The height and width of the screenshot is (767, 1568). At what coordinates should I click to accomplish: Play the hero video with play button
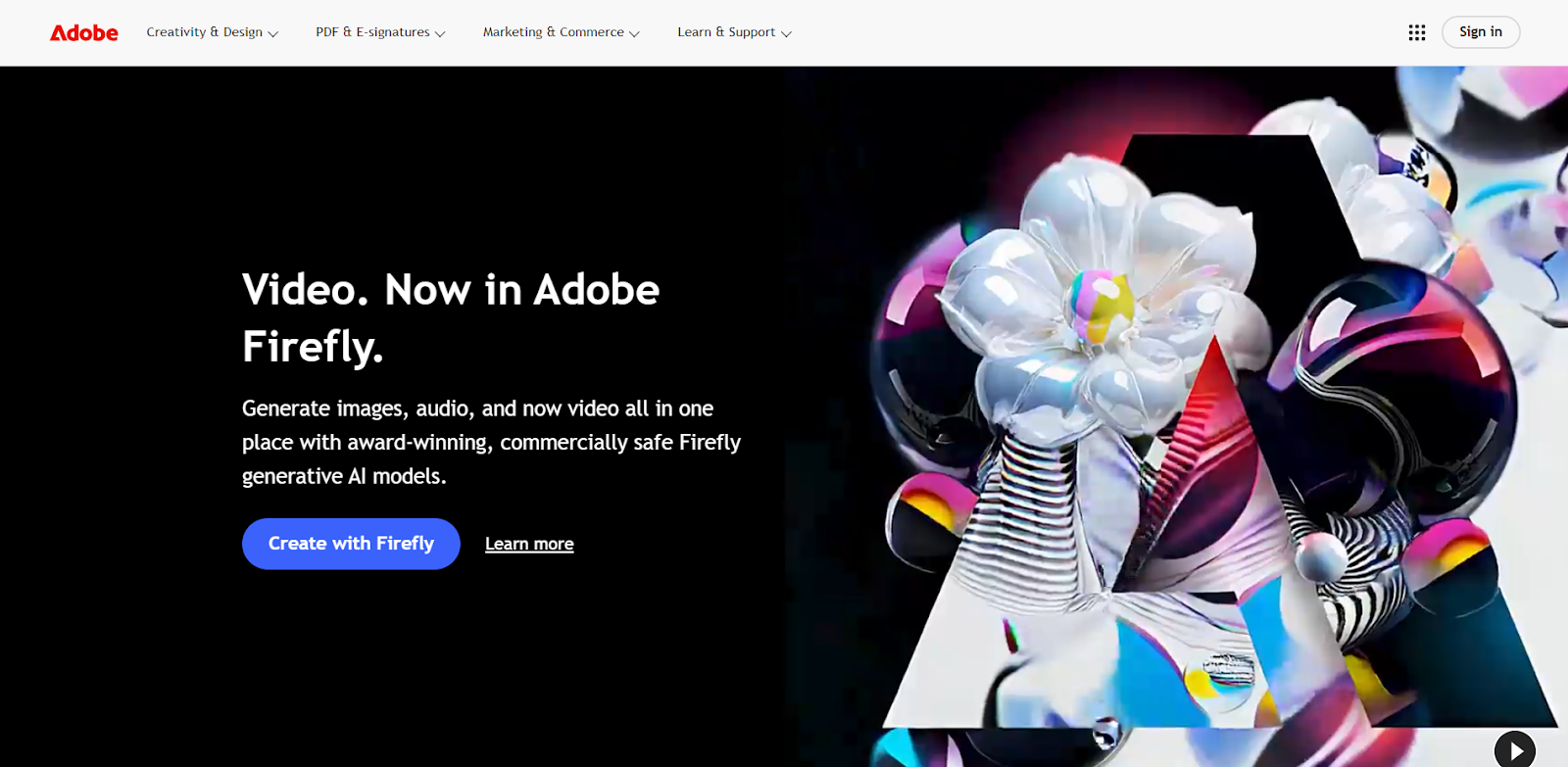click(x=1515, y=750)
